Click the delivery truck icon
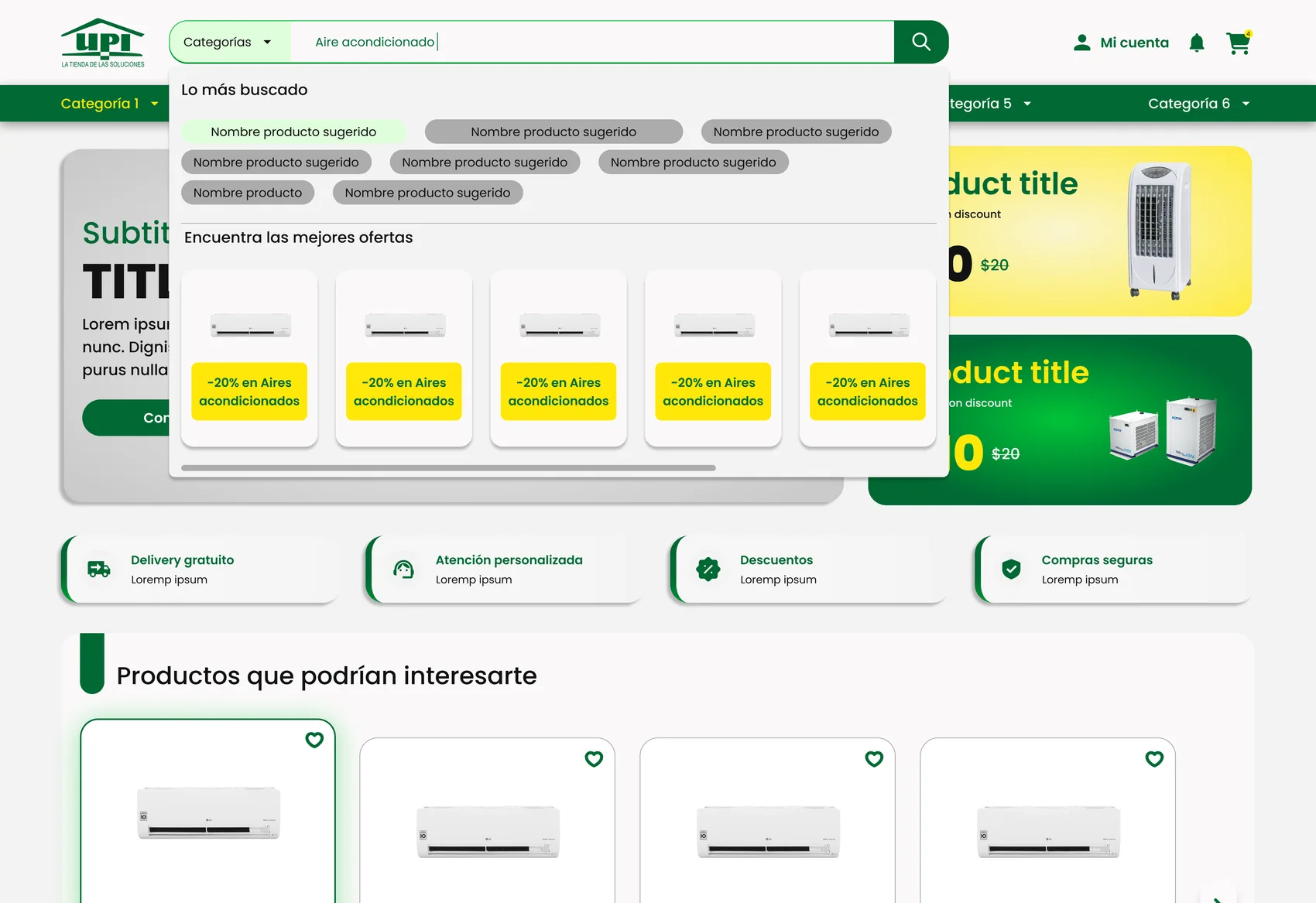Viewport: 1316px width, 903px height. tap(99, 570)
